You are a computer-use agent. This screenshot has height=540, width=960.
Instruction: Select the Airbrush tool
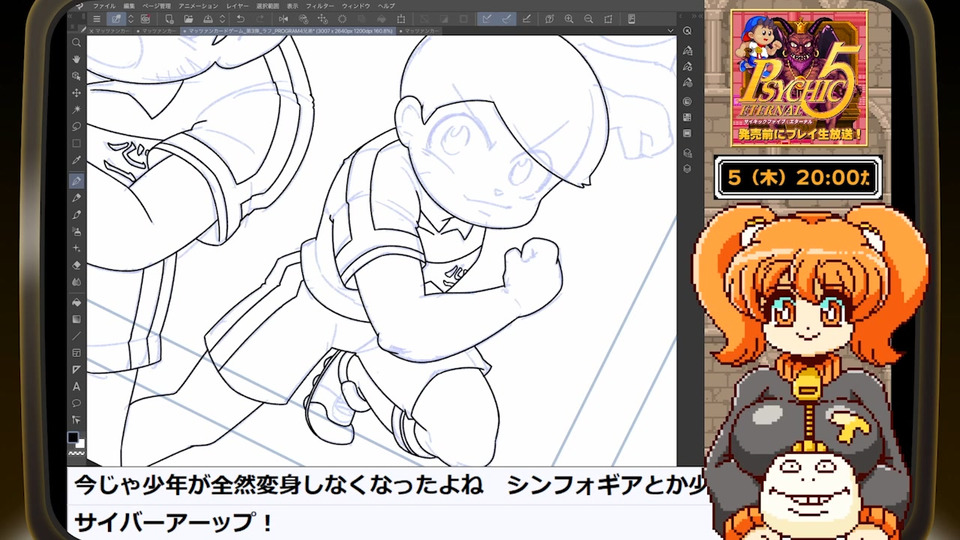(77, 232)
